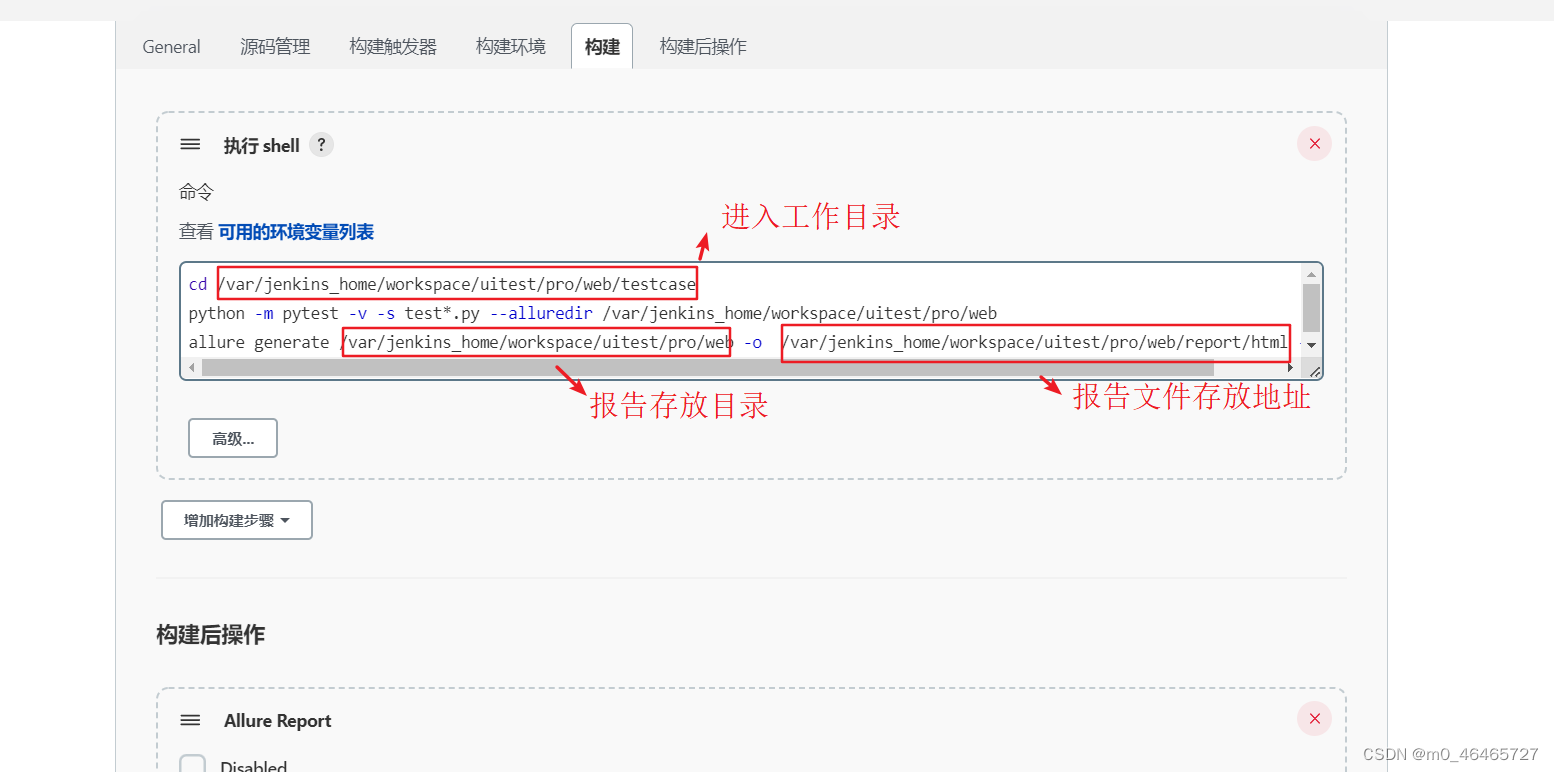The image size is (1554, 772).
Task: Click the Allure Report title text
Action: pyautogui.click(x=277, y=721)
